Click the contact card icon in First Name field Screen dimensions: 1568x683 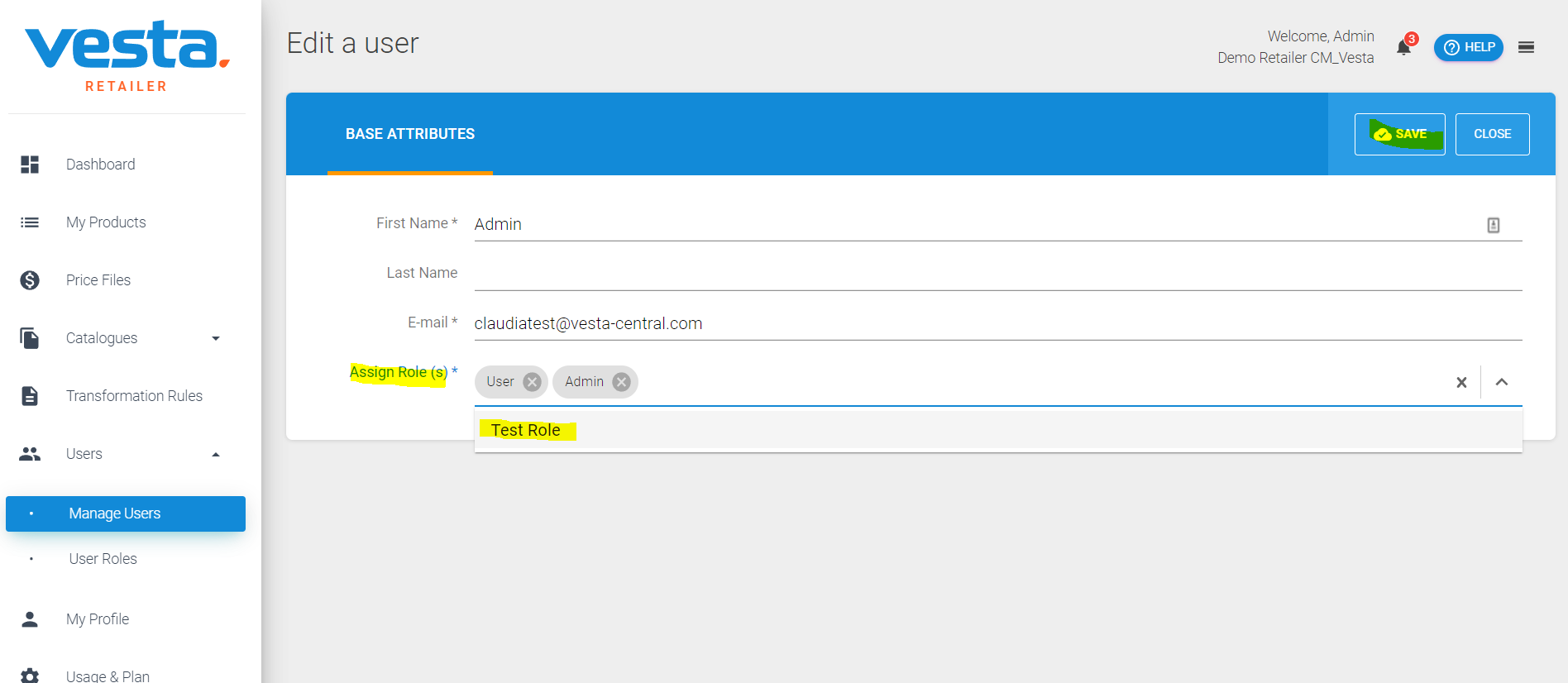click(x=1494, y=225)
